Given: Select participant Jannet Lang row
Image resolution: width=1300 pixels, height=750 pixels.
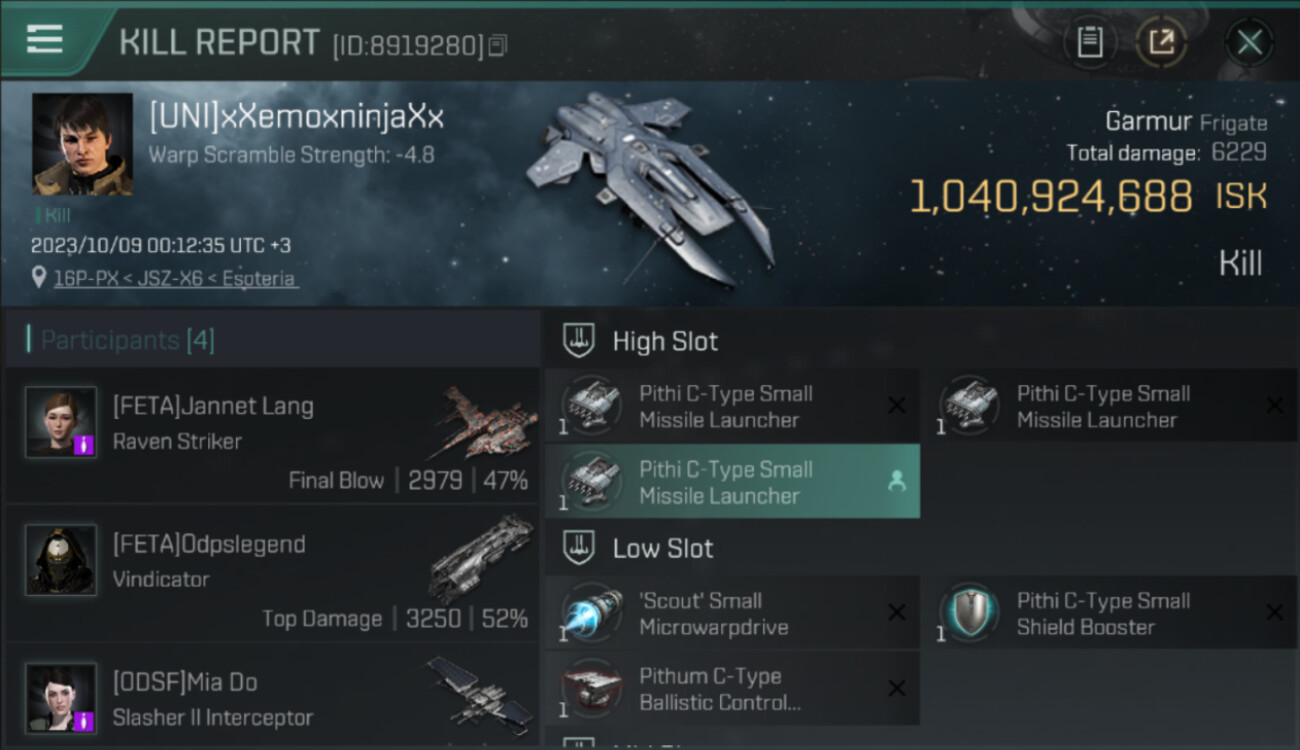Looking at the screenshot, I should [272, 435].
